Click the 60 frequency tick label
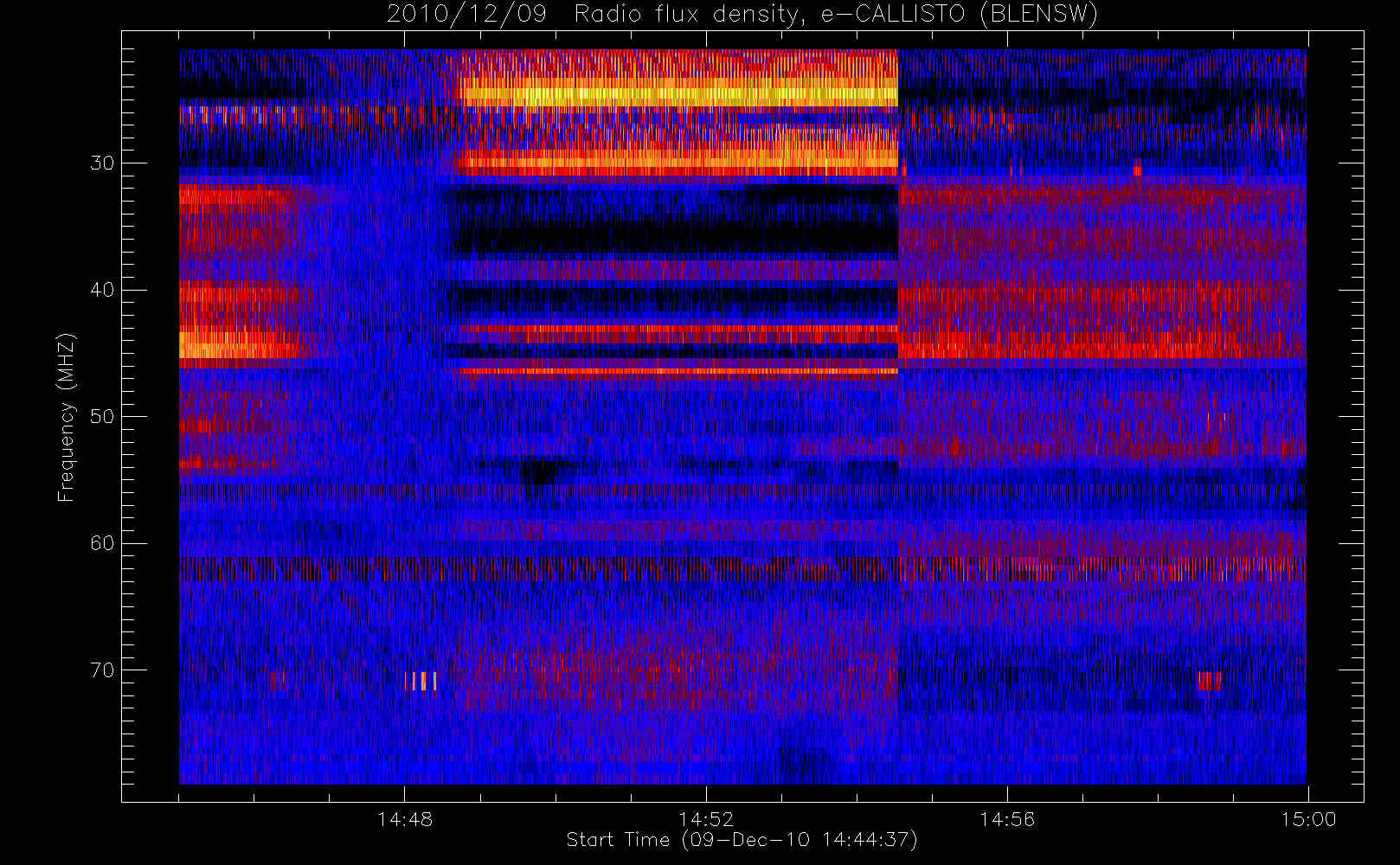 102,543
